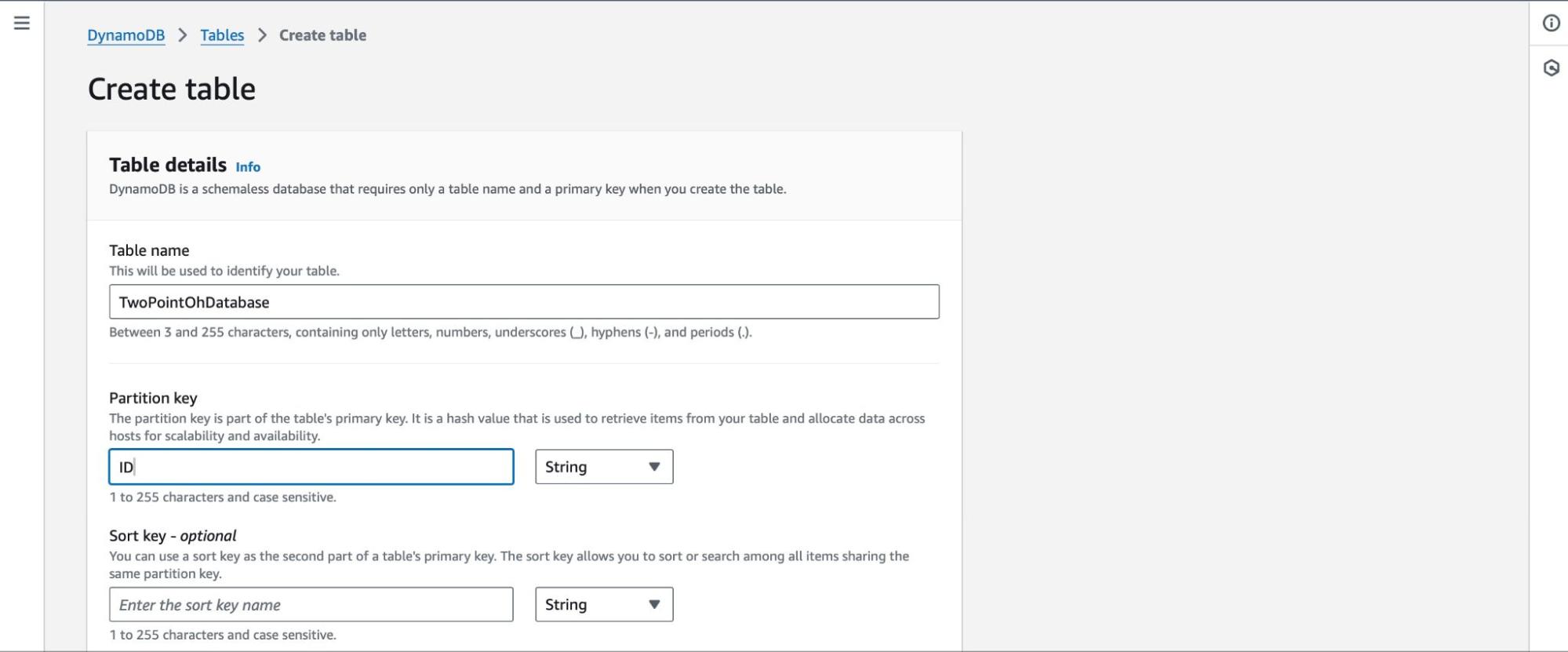Click the character limit hint under Sort key
The width and height of the screenshot is (1568, 652).
223,635
